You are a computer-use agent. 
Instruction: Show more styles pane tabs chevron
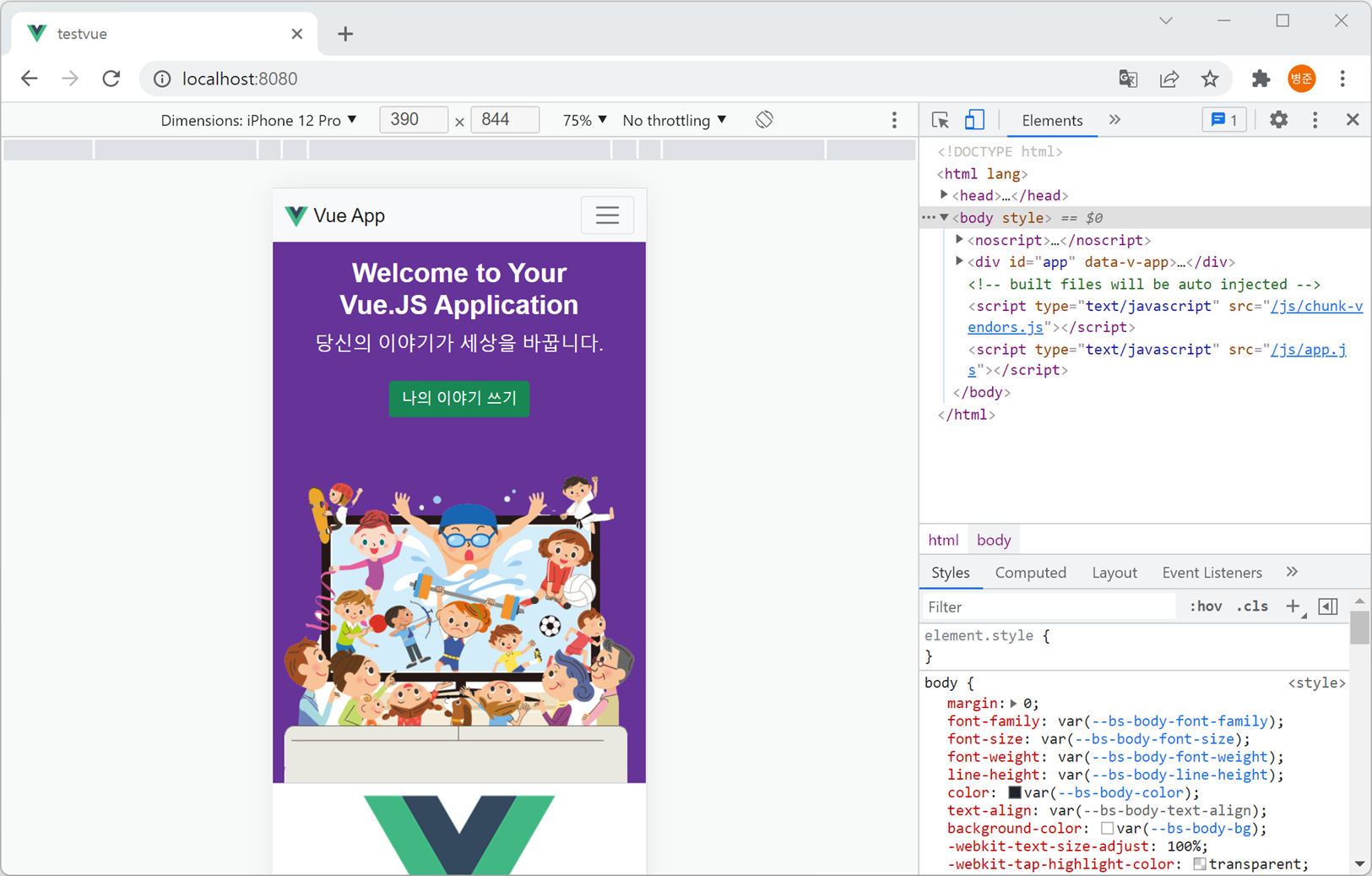[x=1292, y=572]
